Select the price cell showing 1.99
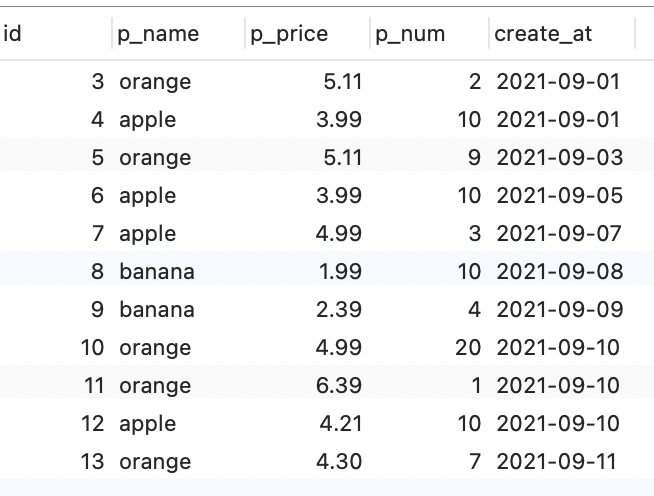654x496 pixels. [338, 272]
